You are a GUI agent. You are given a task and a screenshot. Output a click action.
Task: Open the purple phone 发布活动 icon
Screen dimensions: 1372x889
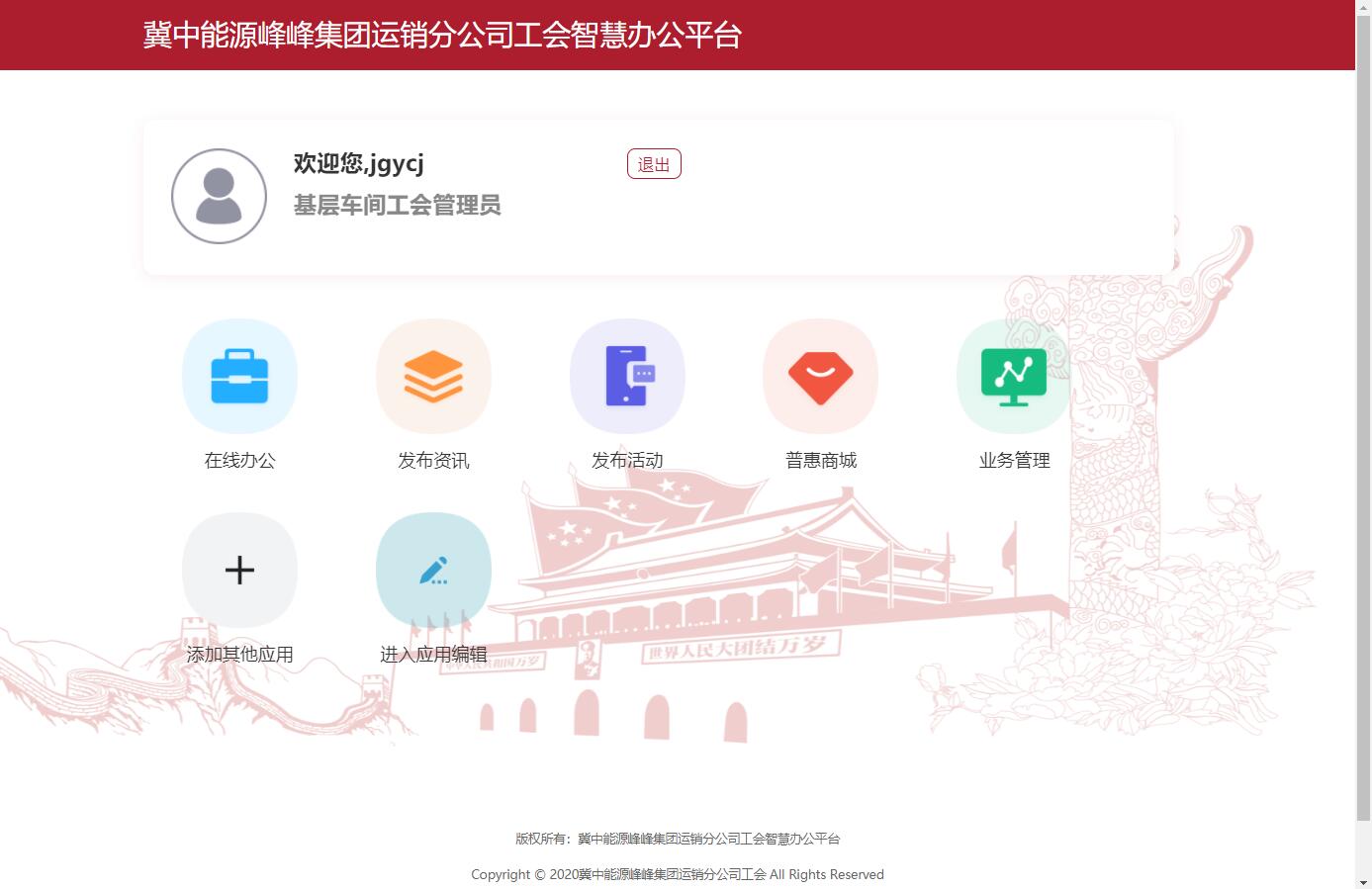(627, 377)
